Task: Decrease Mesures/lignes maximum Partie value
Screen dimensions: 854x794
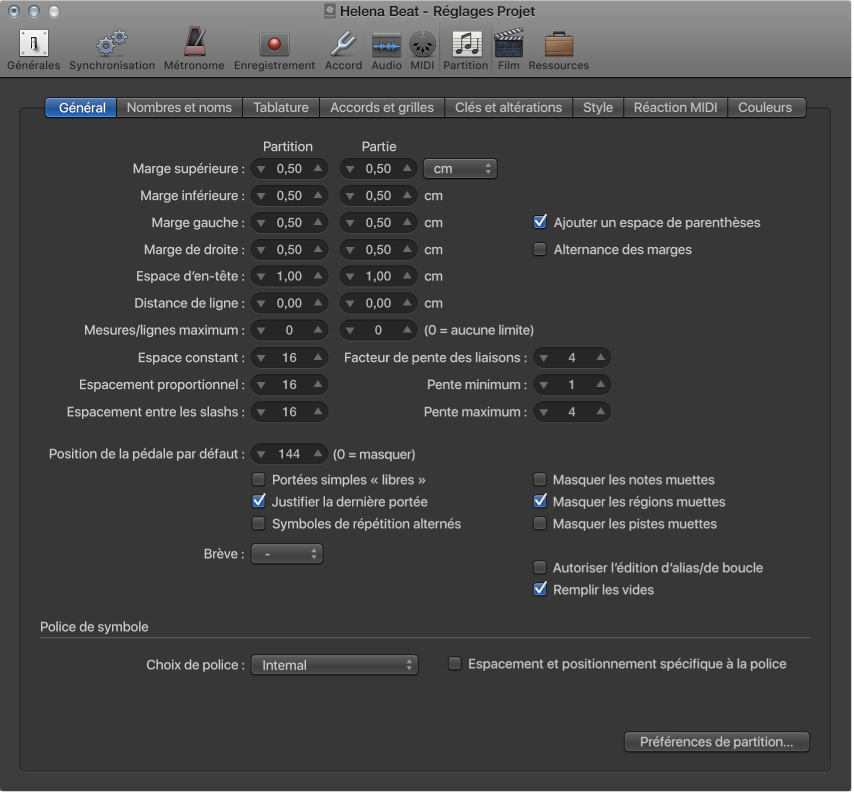Action: click(350, 331)
